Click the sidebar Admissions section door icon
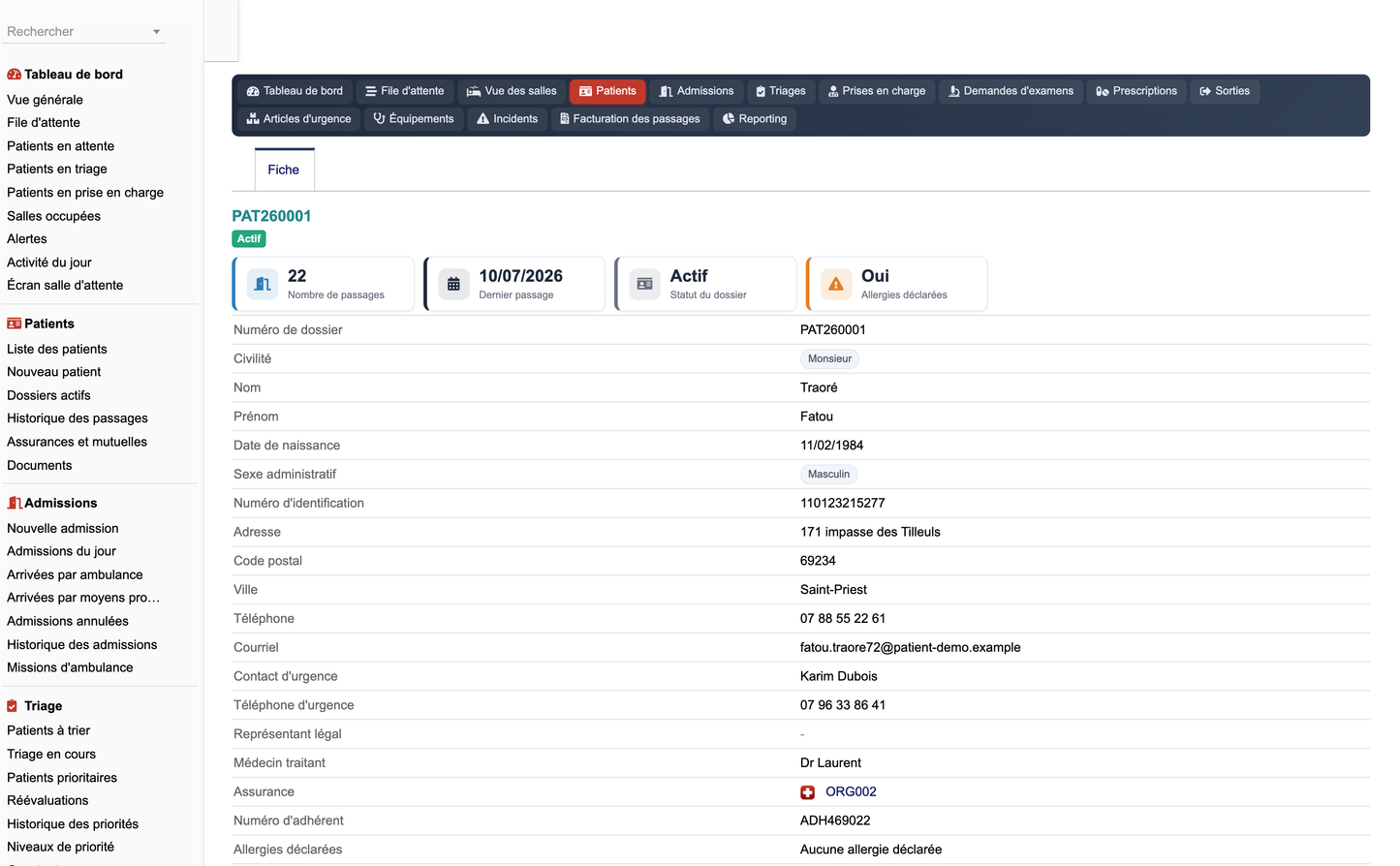Viewport: 1400px width, 866px height. coord(15,503)
